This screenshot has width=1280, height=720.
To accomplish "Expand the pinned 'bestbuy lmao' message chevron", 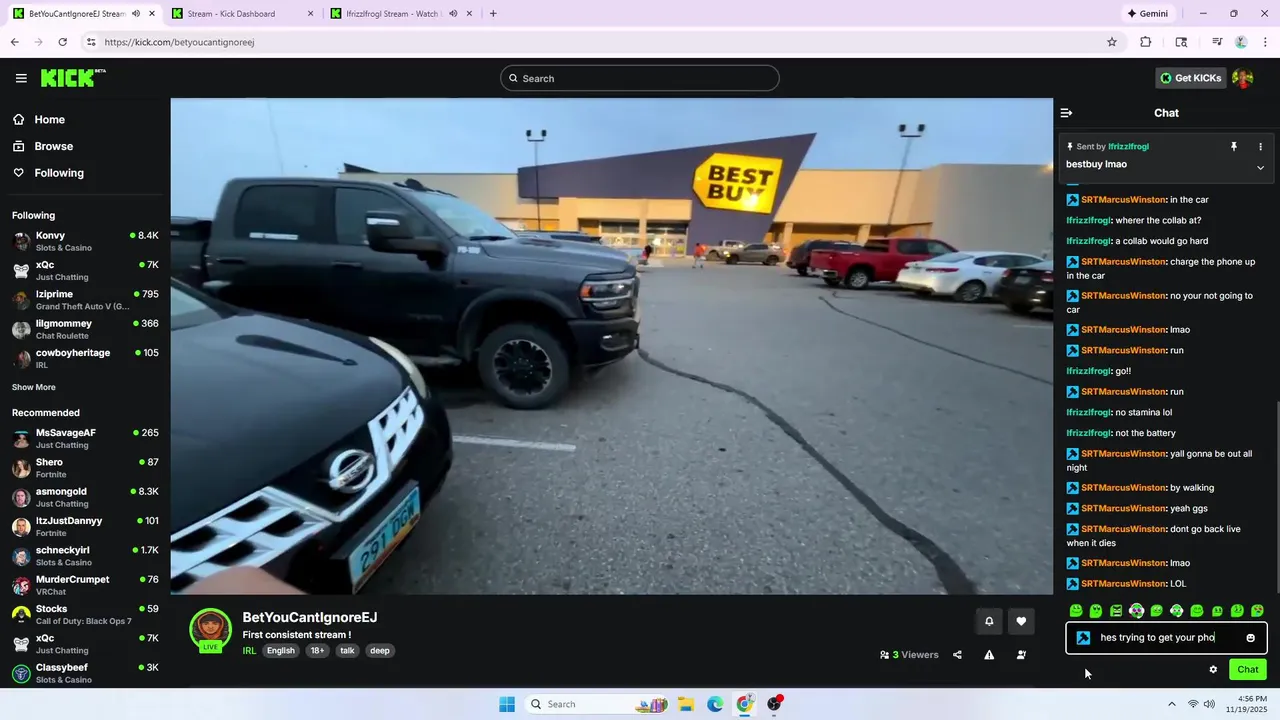I will [1260, 167].
